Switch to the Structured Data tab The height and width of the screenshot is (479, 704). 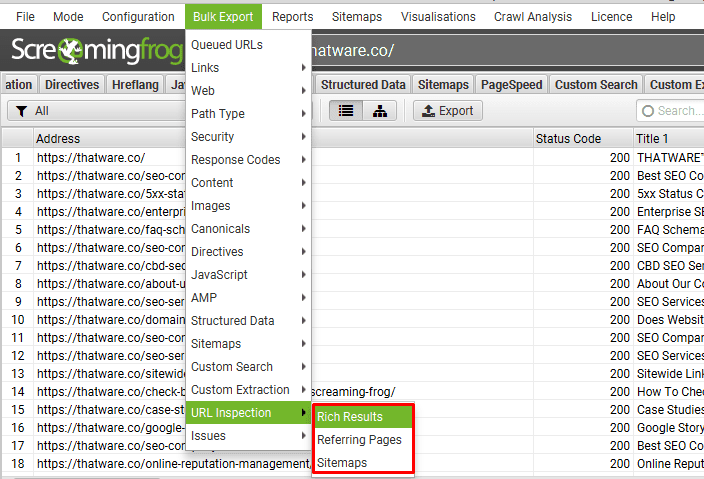[363, 84]
